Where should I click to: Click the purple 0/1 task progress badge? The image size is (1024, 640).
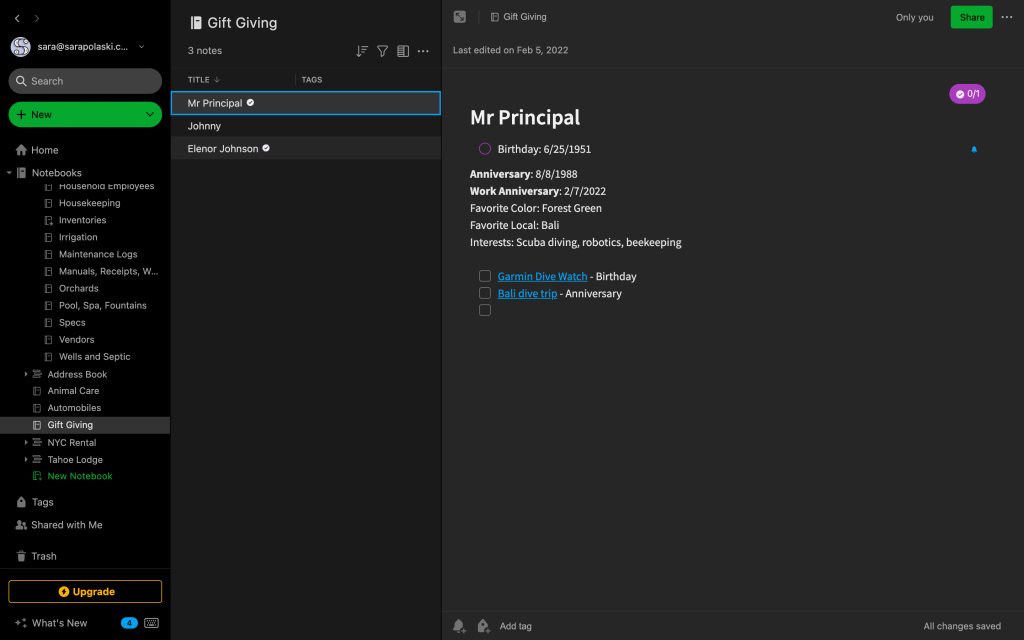click(x=967, y=94)
